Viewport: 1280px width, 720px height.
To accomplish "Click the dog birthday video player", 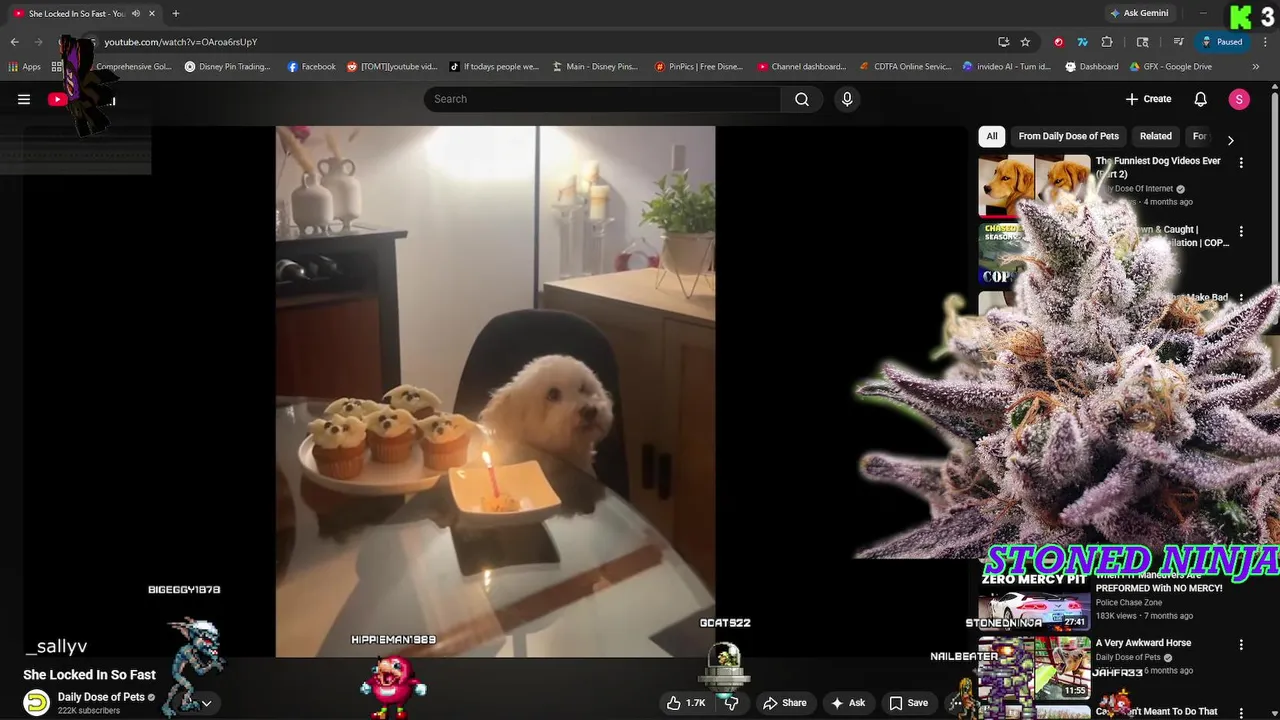I will point(495,391).
